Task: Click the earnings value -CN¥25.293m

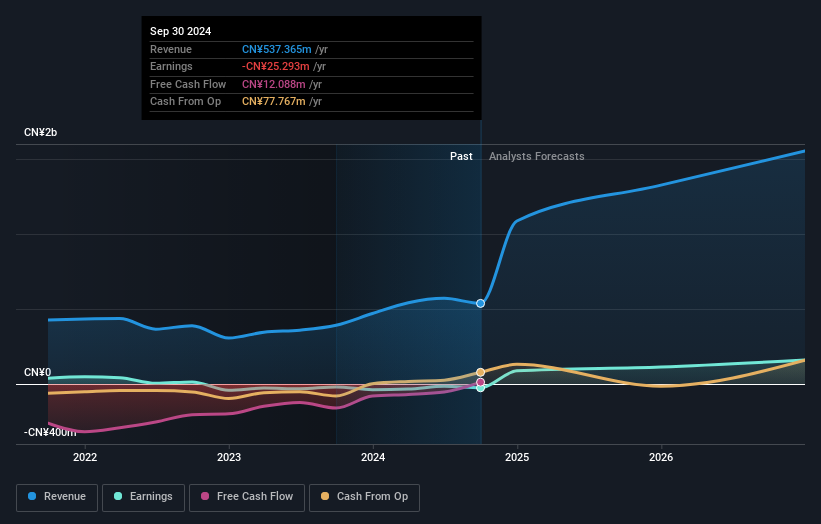Action: point(275,66)
